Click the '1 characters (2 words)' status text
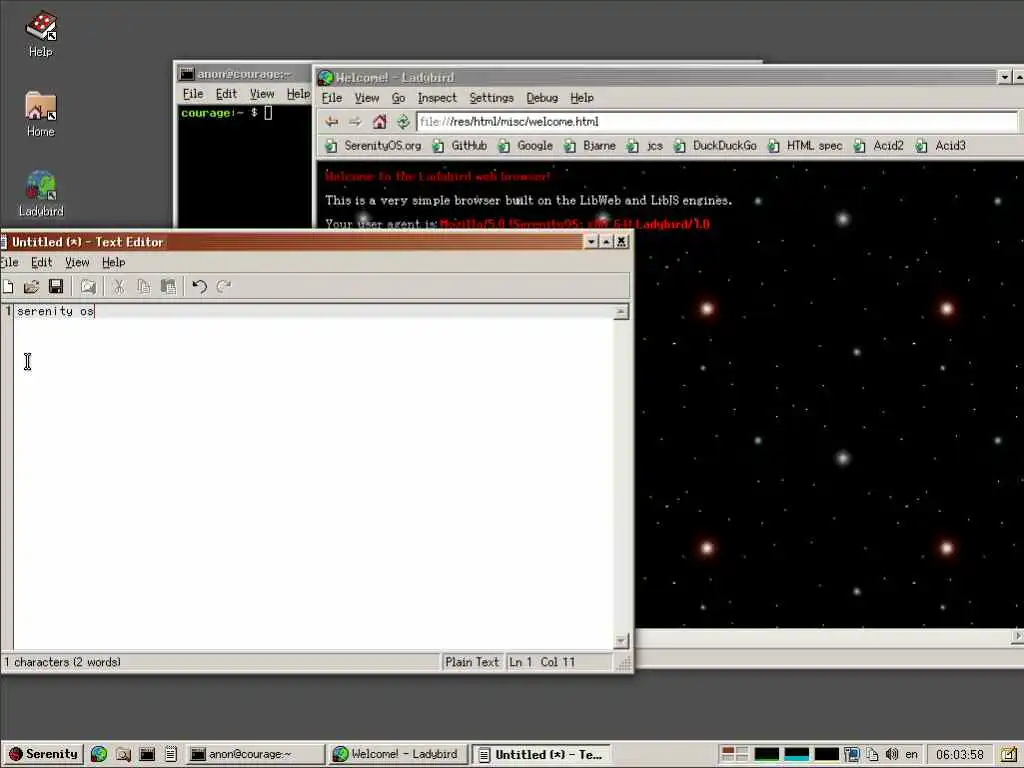The width and height of the screenshot is (1024, 768). point(62,662)
